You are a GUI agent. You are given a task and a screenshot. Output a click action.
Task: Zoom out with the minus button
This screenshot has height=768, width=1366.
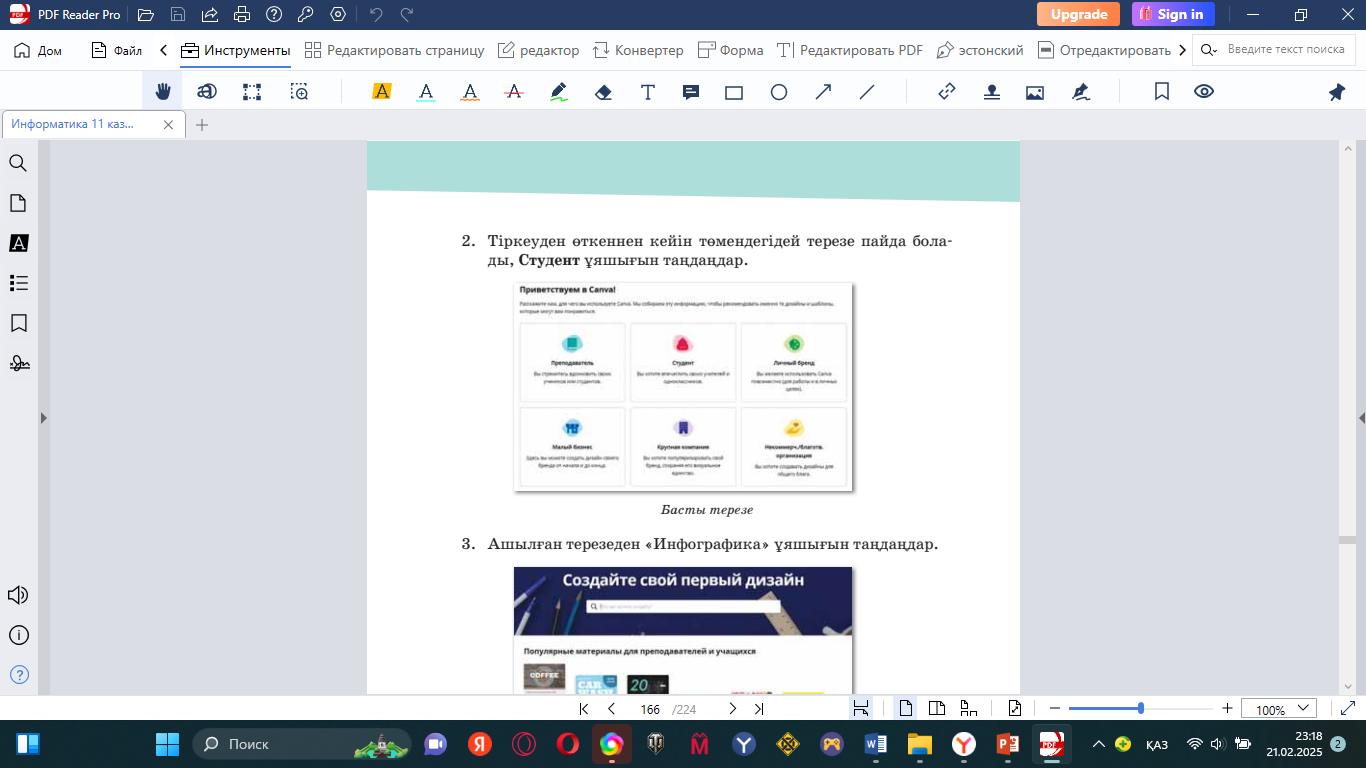click(x=1054, y=709)
